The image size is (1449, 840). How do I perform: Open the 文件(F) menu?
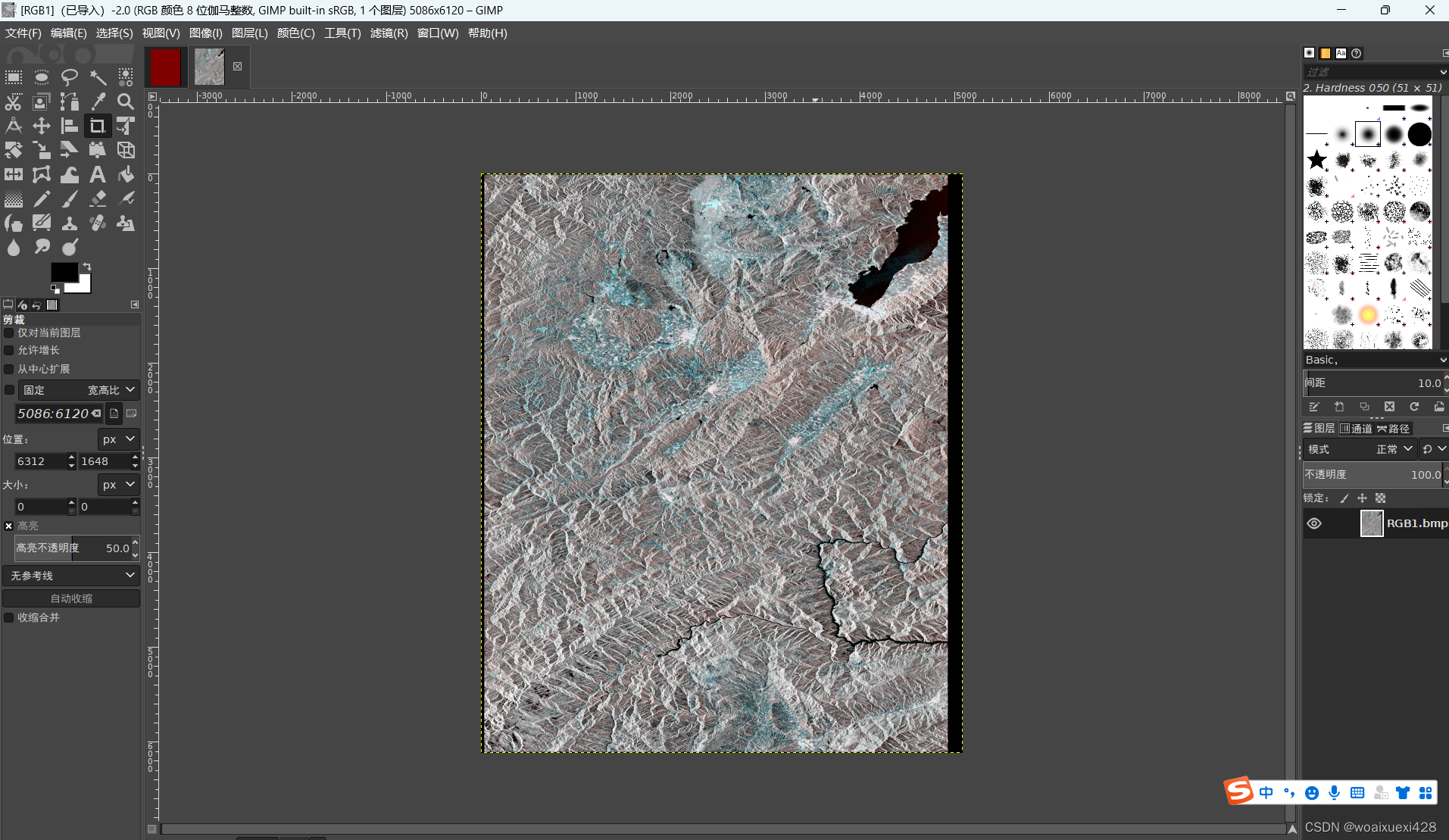point(23,33)
